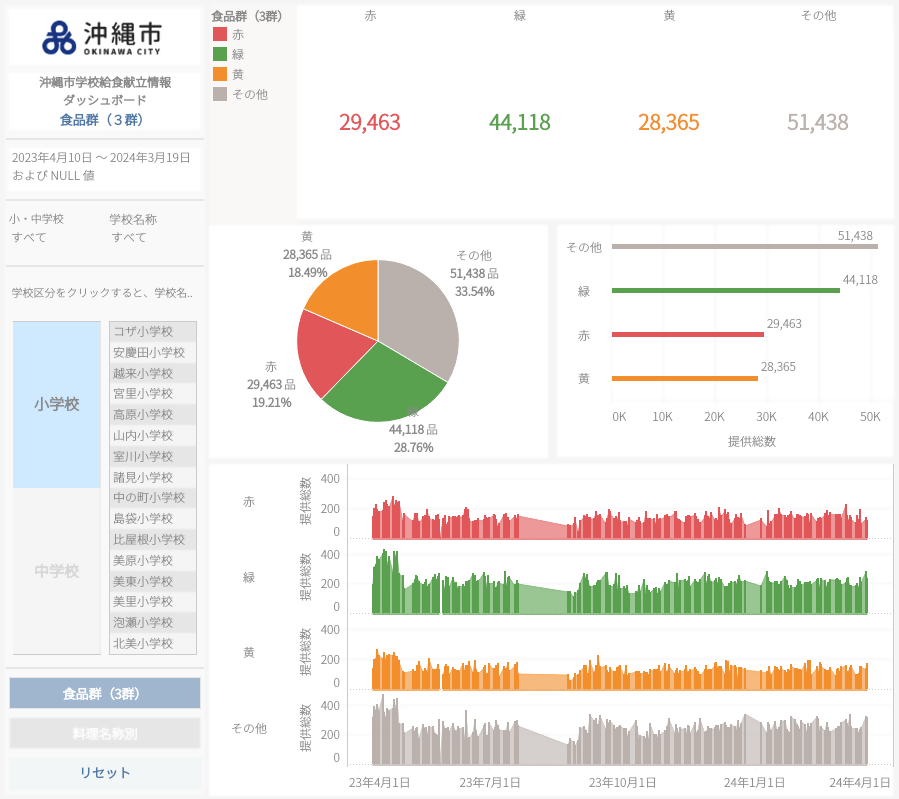The height and width of the screenshot is (799, 899).
Task: Choose 比屋根小学校 from the school list
Action: 153,539
